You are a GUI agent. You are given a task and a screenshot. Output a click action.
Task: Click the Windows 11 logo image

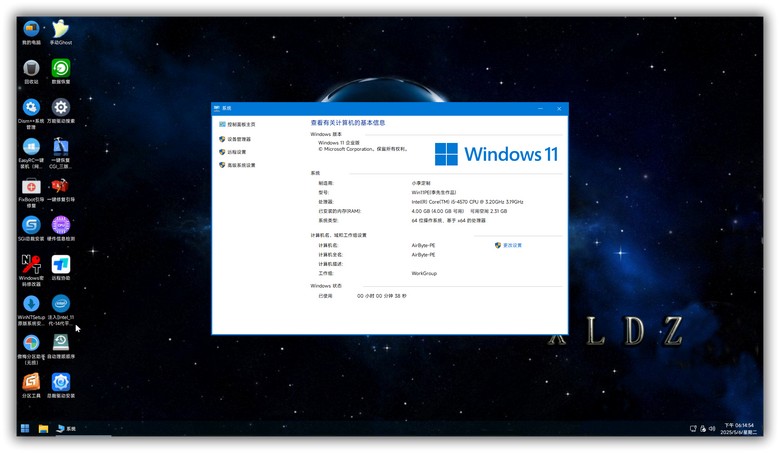tap(496, 154)
